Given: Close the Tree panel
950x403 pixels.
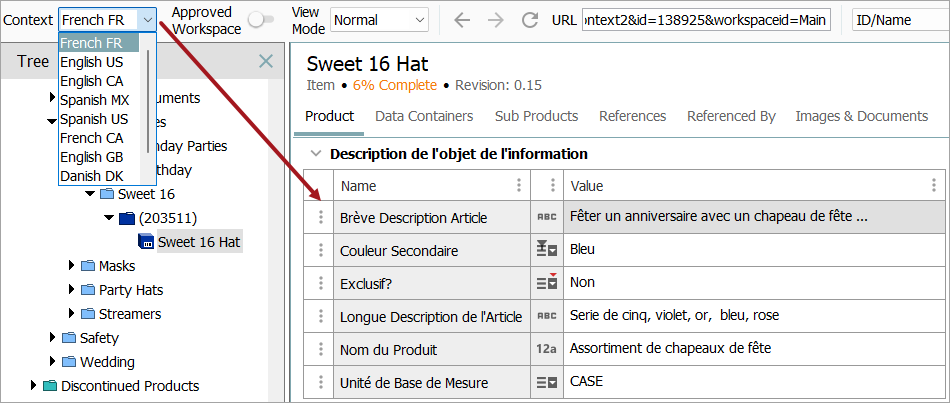Looking at the screenshot, I should click(266, 62).
